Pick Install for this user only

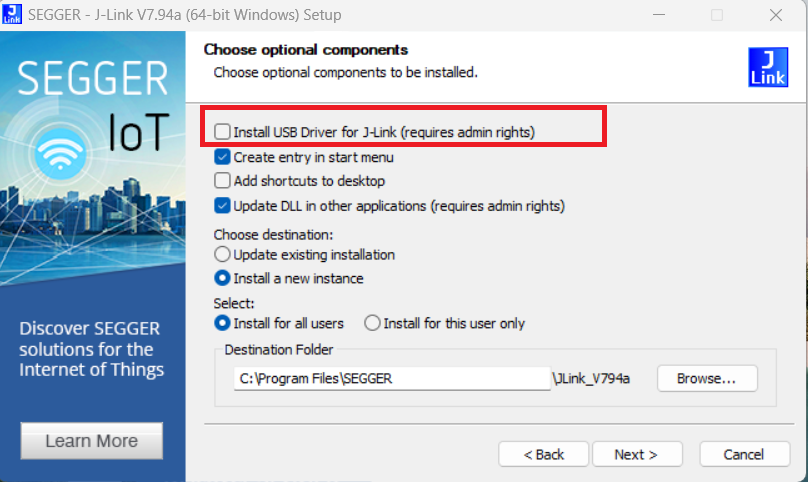372,323
